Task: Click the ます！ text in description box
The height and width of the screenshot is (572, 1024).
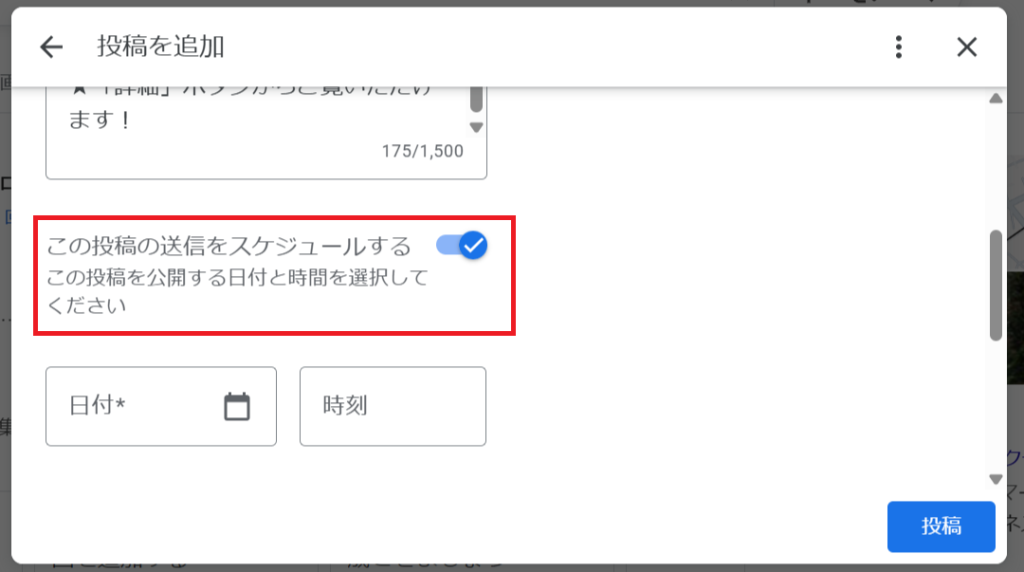Action: [x=99, y=119]
